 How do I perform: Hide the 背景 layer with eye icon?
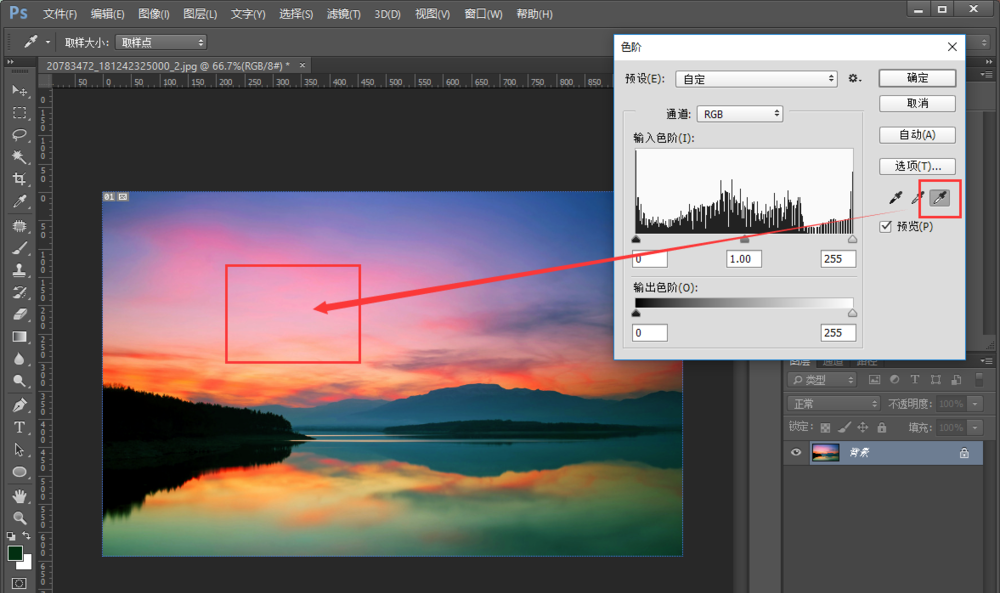[x=796, y=453]
